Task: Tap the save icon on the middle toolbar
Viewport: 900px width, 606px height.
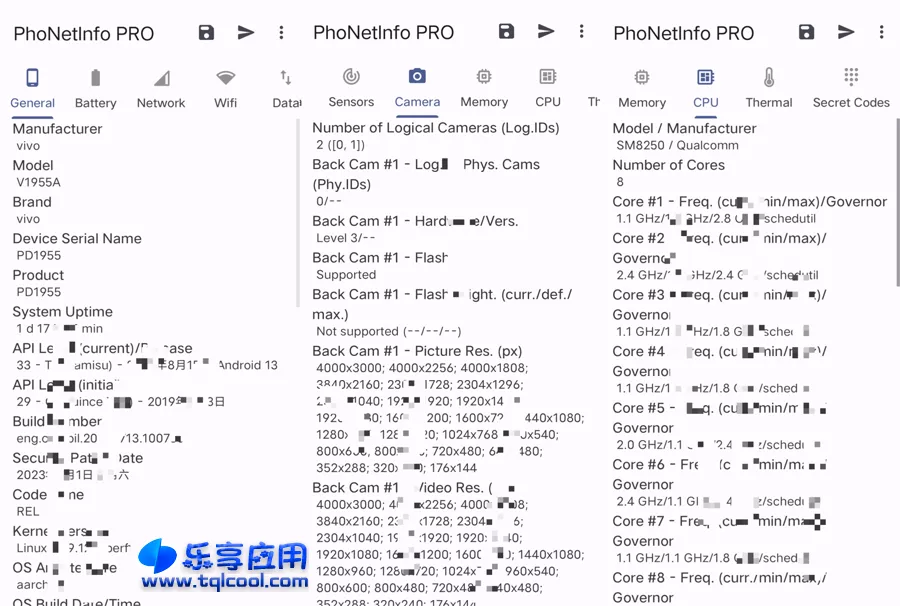Action: click(506, 32)
